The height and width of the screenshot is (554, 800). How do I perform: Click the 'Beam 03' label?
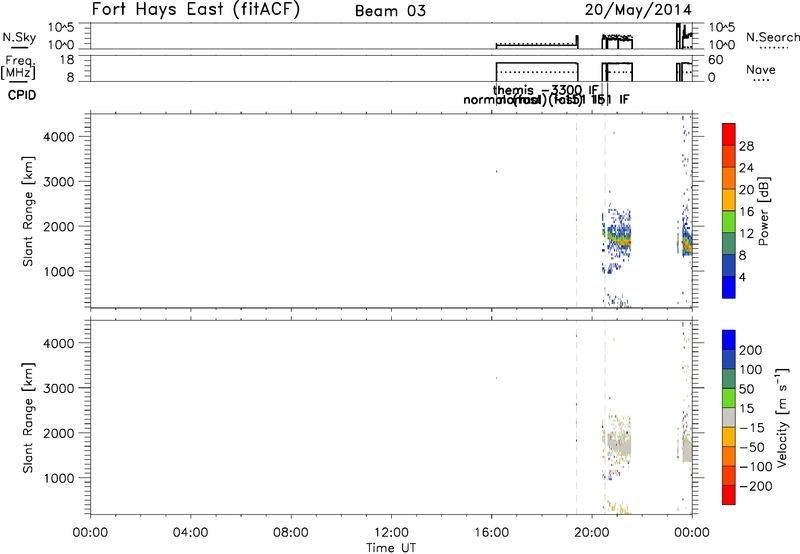pyautogui.click(x=390, y=11)
